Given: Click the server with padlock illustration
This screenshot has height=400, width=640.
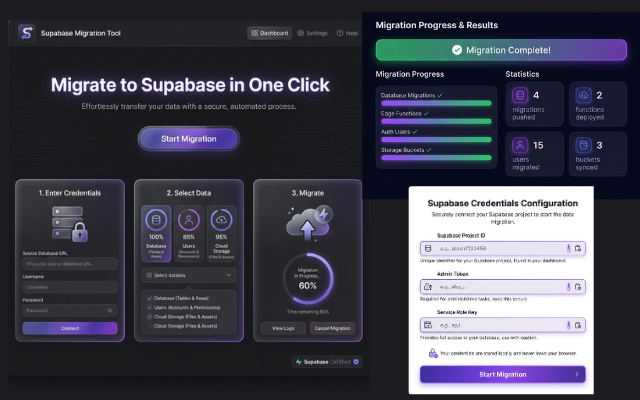Looking at the screenshot, I should 70,224.
